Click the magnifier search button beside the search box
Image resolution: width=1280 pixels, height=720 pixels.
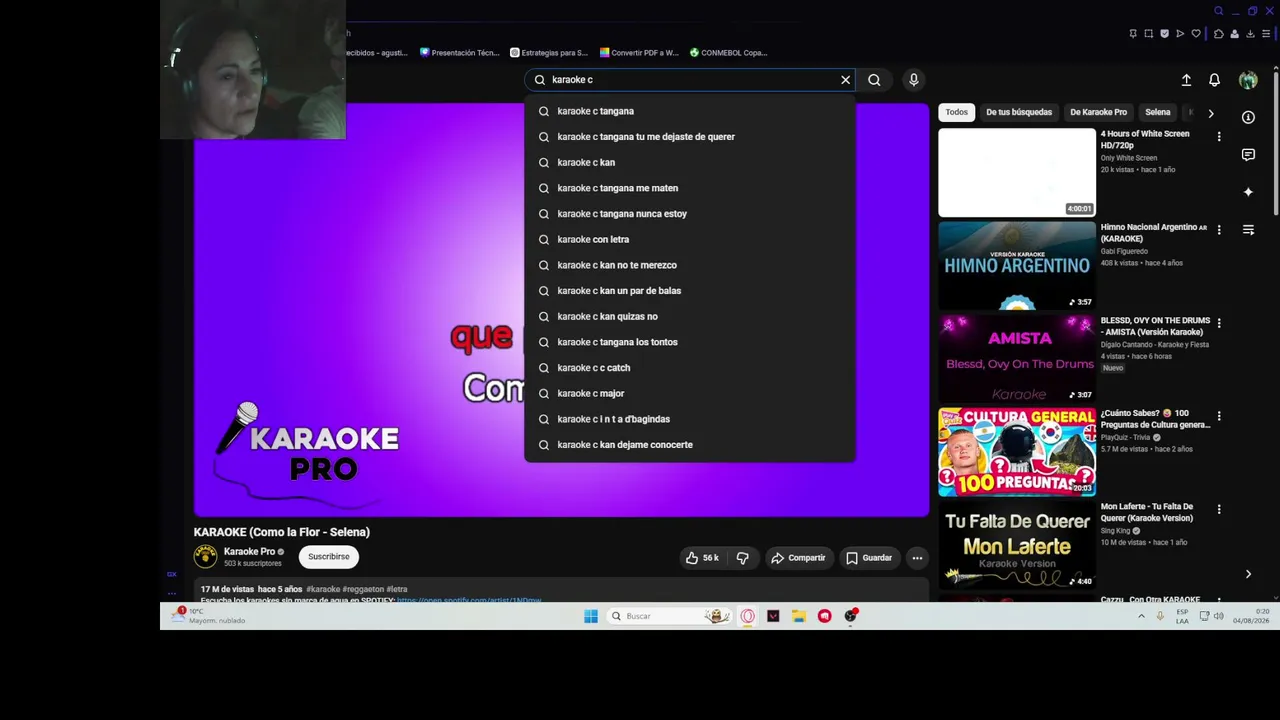pyautogui.click(x=874, y=80)
